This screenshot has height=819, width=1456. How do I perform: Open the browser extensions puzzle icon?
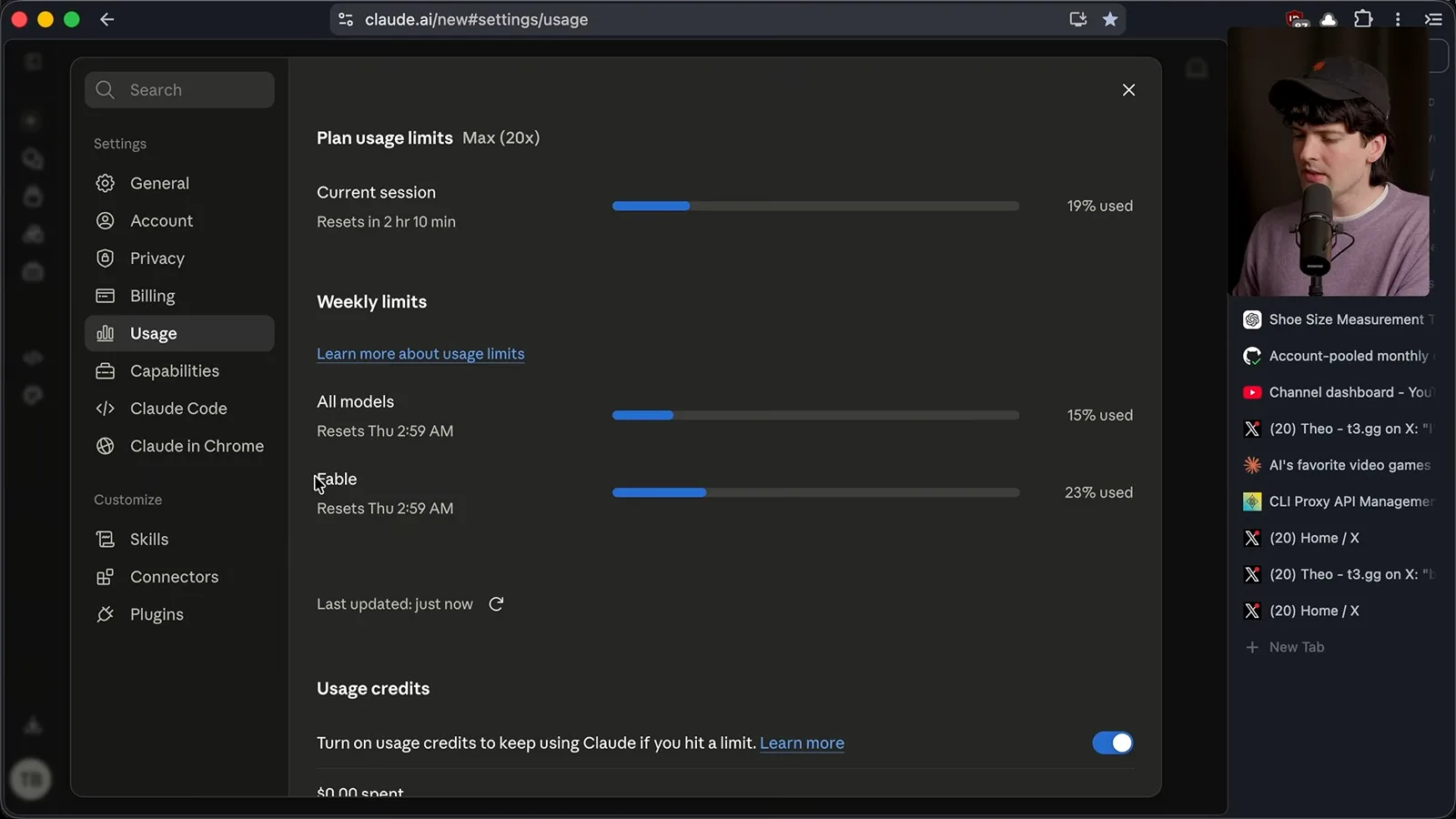(x=1363, y=19)
